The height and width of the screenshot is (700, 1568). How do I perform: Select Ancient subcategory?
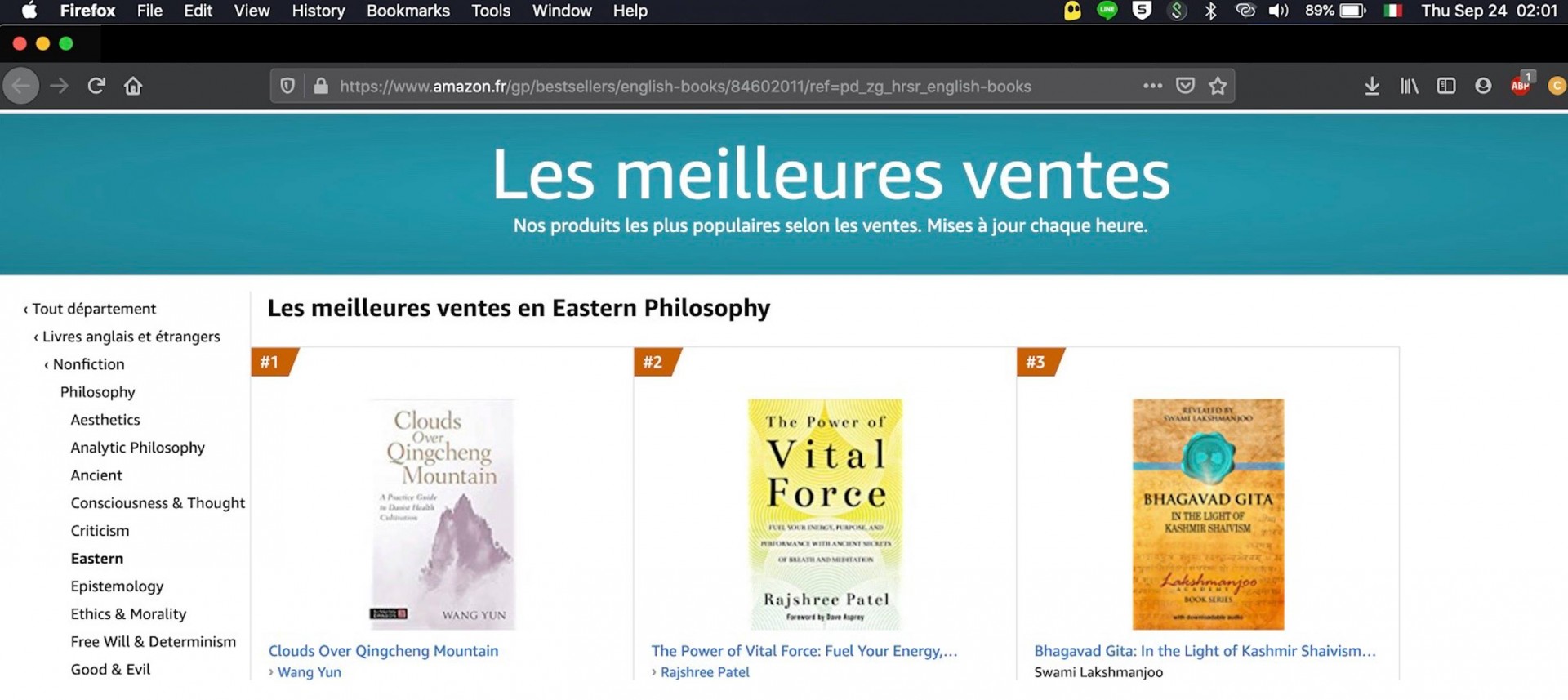pyautogui.click(x=96, y=475)
